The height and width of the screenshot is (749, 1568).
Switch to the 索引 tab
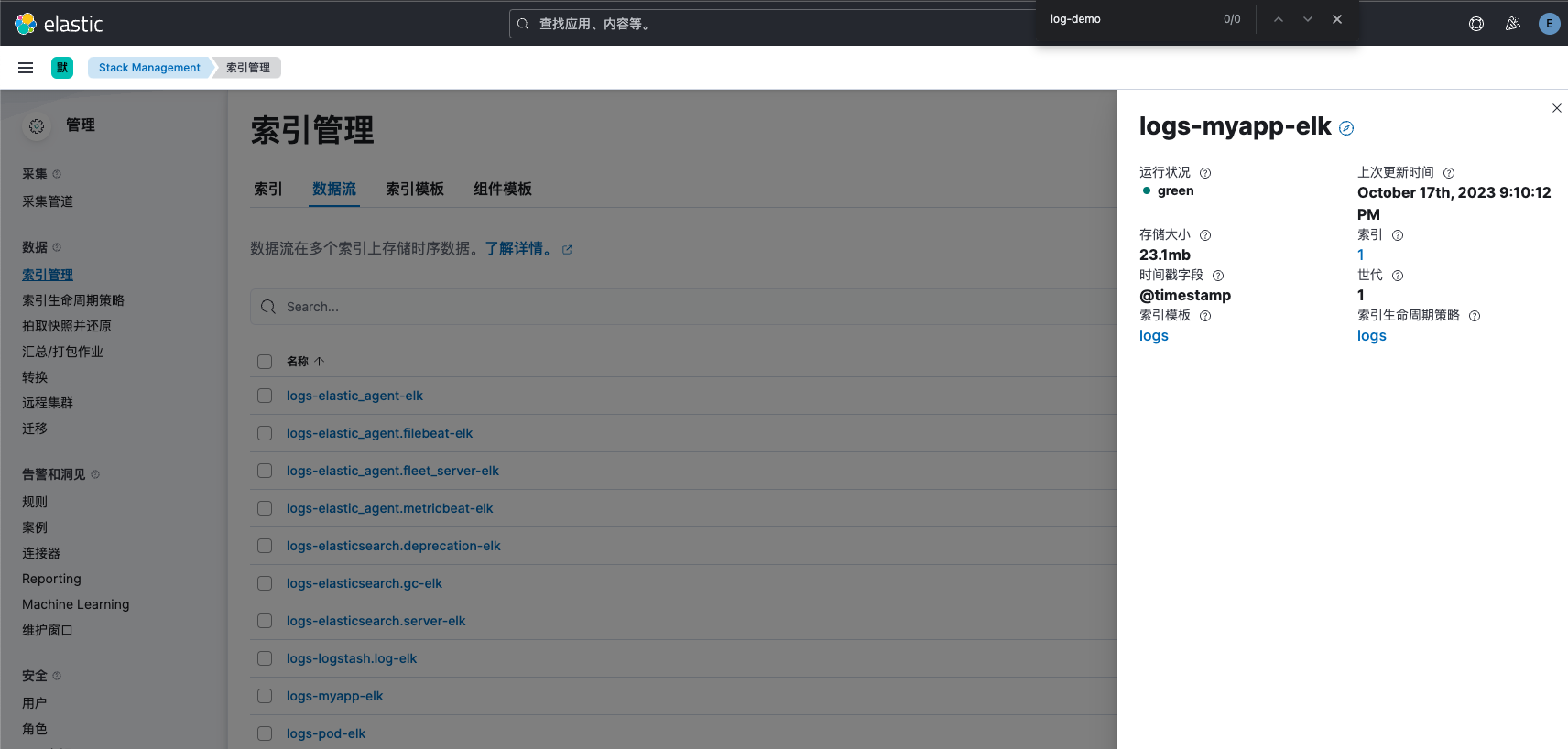[268, 189]
